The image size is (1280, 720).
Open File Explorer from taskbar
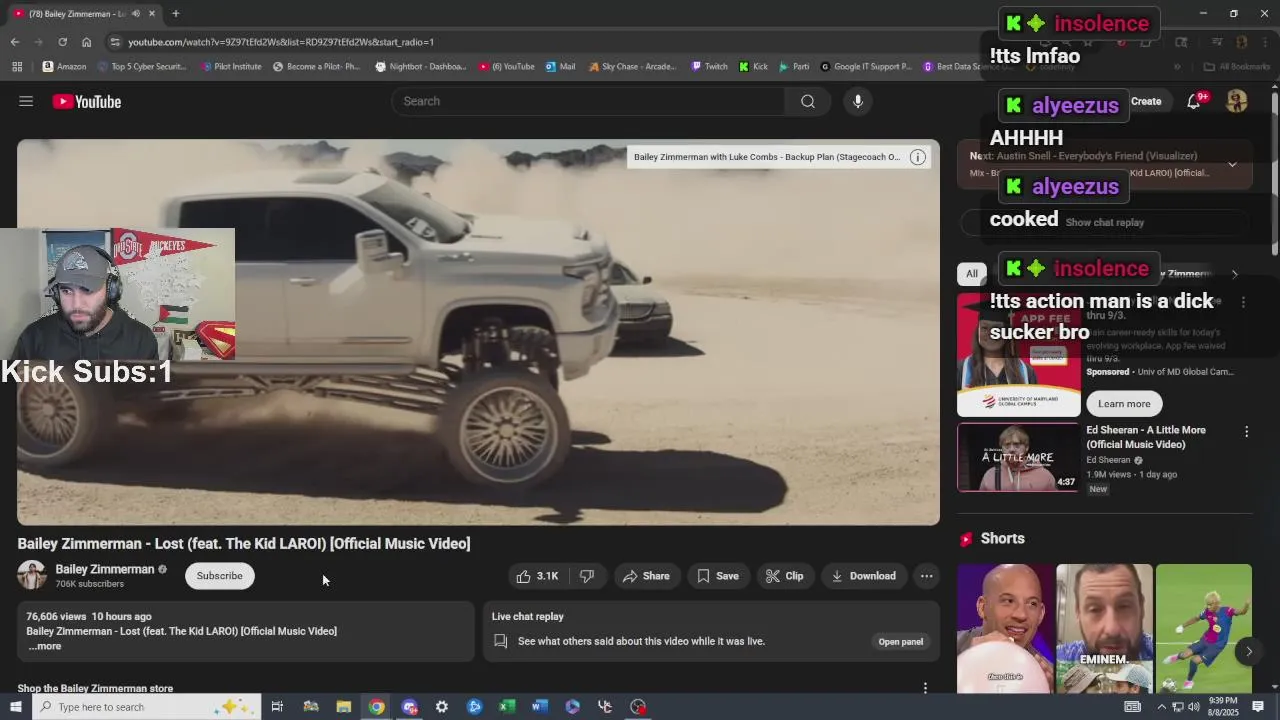click(343, 707)
